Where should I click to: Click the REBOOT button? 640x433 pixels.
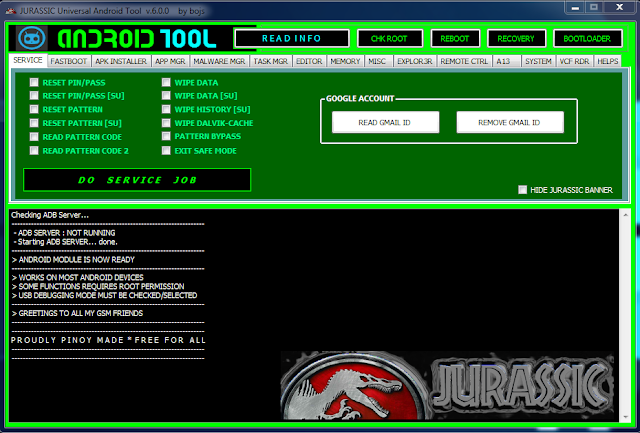click(455, 38)
